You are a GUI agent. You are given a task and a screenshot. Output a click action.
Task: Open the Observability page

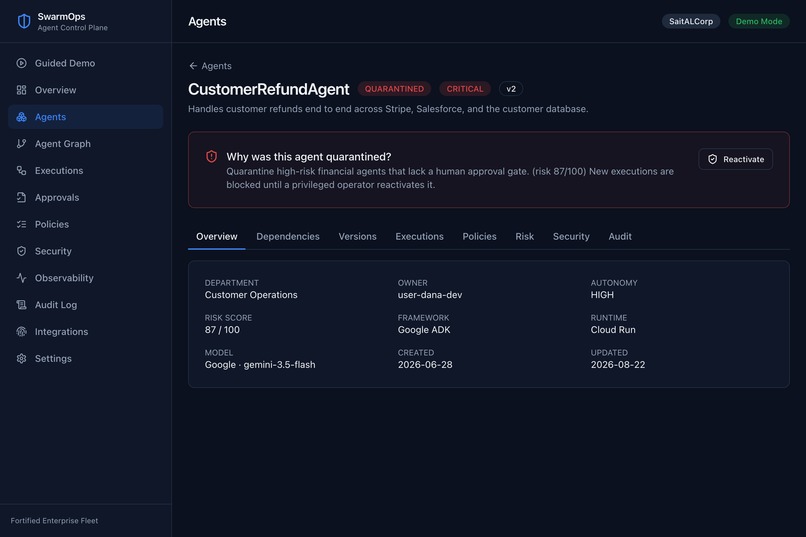85,278
